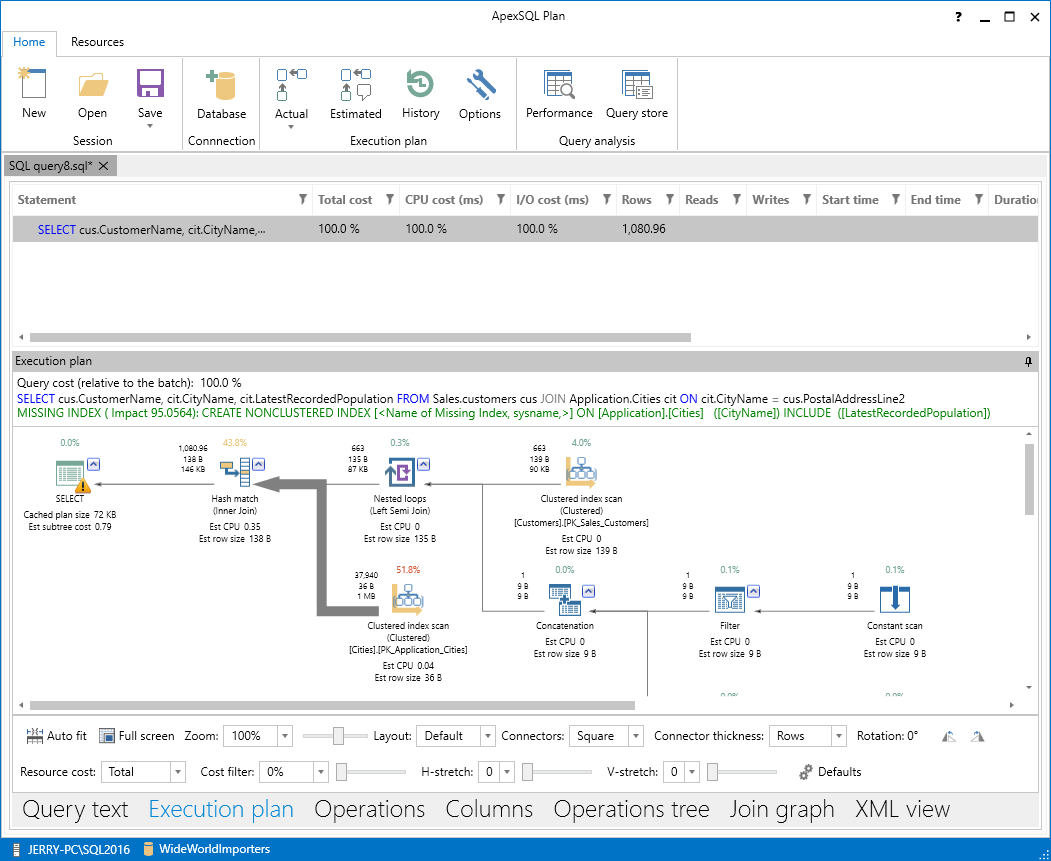
Task: Select Customers clustered index scan icon
Action: [580, 472]
